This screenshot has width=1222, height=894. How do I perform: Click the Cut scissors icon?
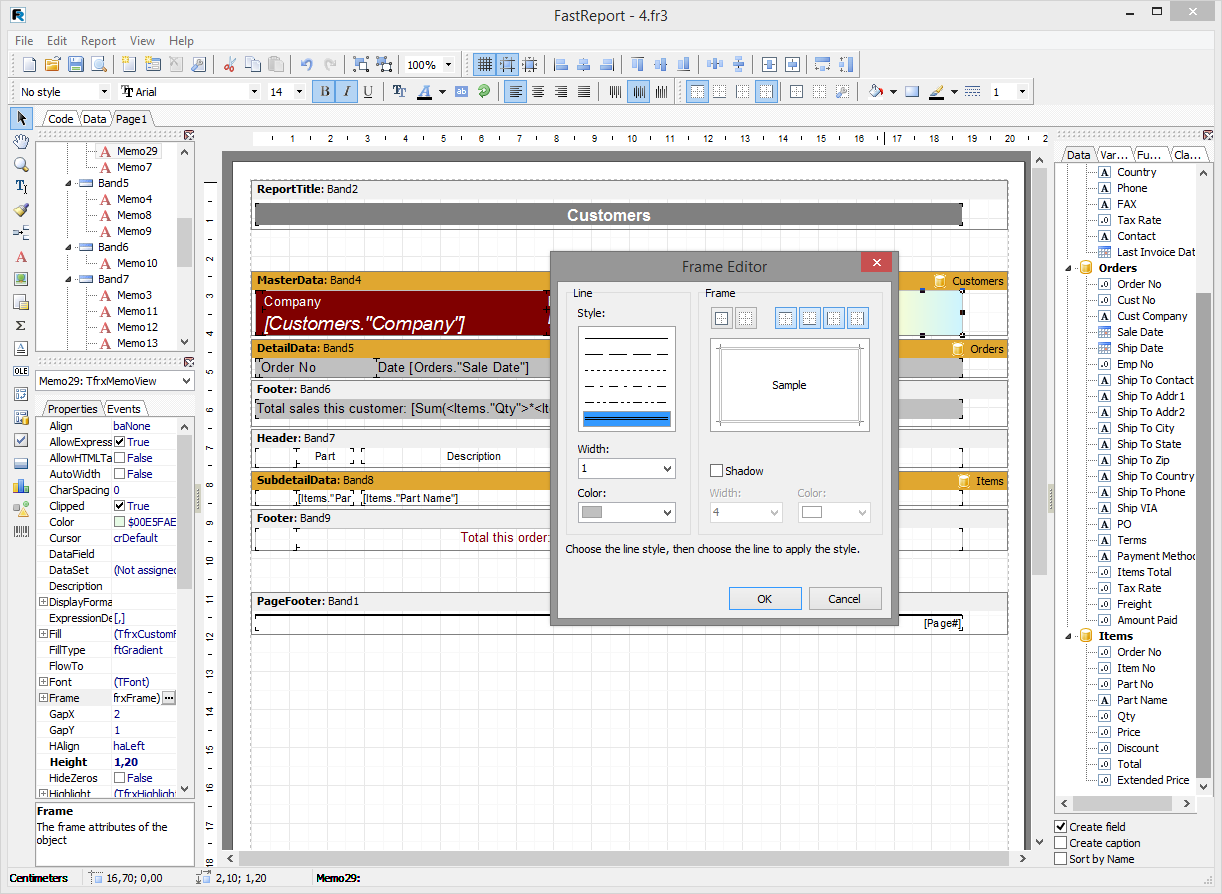pyautogui.click(x=229, y=65)
